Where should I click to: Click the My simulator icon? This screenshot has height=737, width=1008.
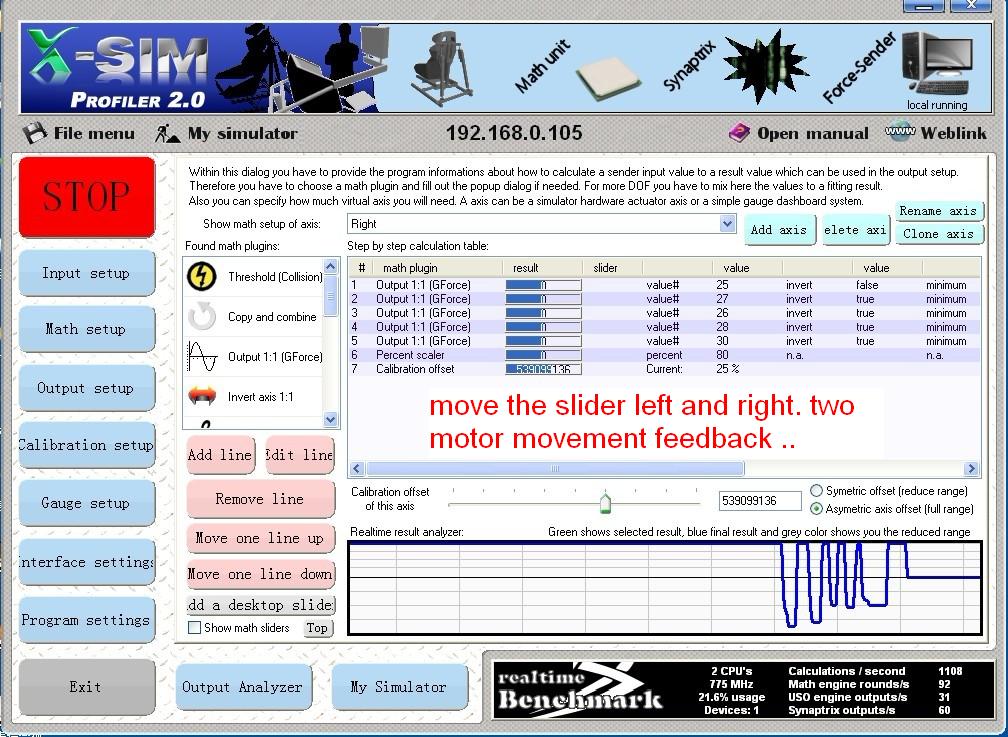[x=167, y=133]
